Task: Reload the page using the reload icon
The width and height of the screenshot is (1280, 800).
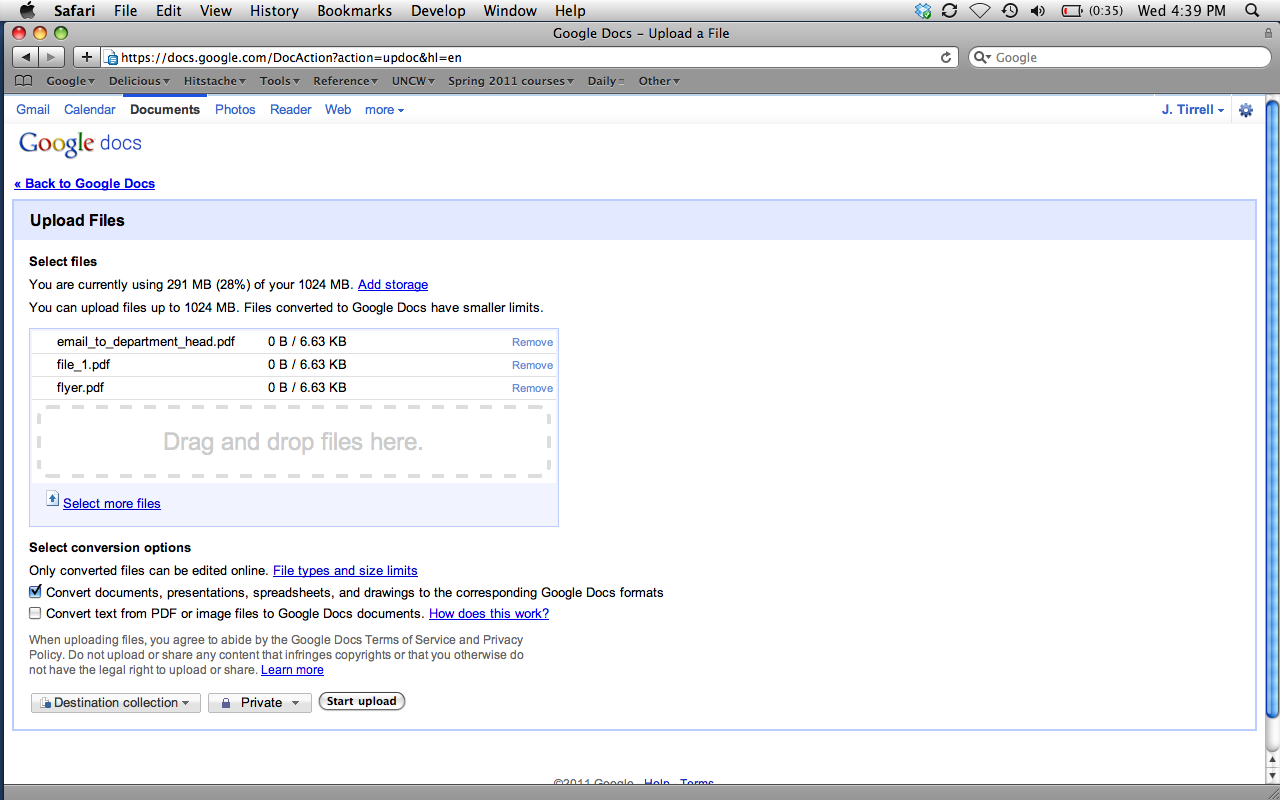Action: point(946,57)
